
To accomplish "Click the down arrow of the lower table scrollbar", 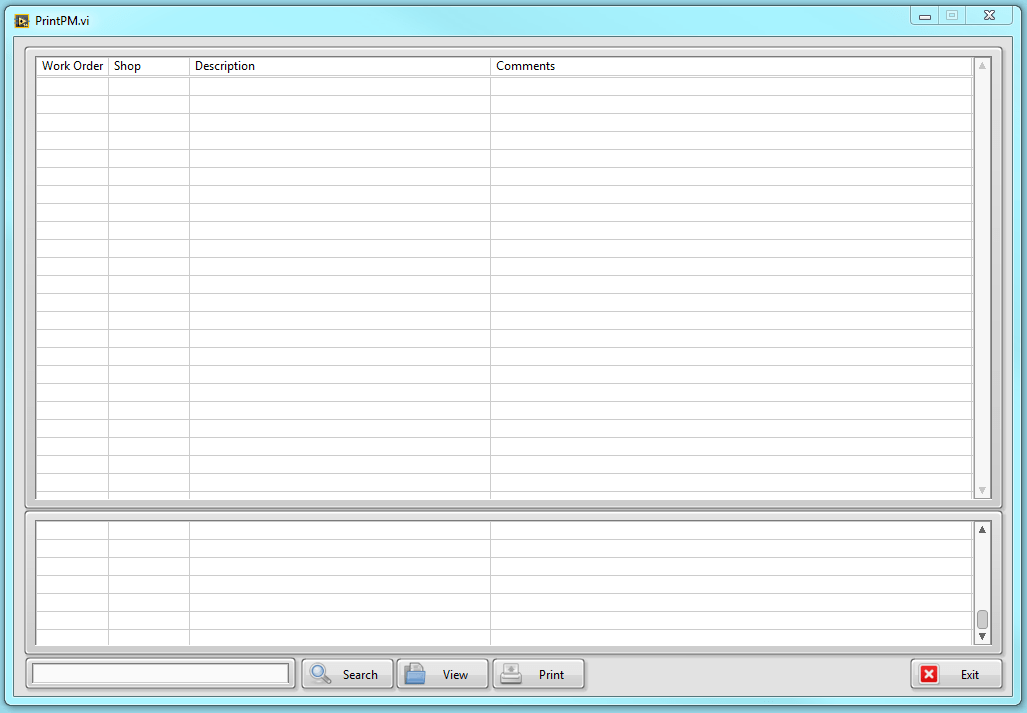I will (981, 636).
